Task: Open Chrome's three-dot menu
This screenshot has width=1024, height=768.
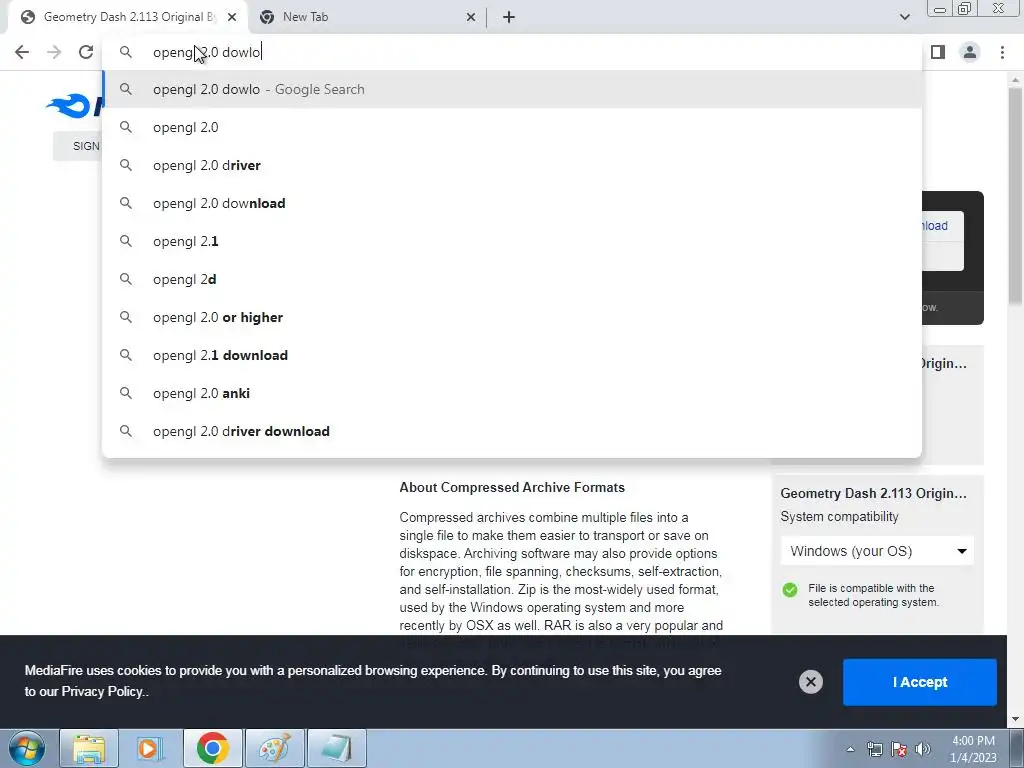Action: click(1002, 52)
